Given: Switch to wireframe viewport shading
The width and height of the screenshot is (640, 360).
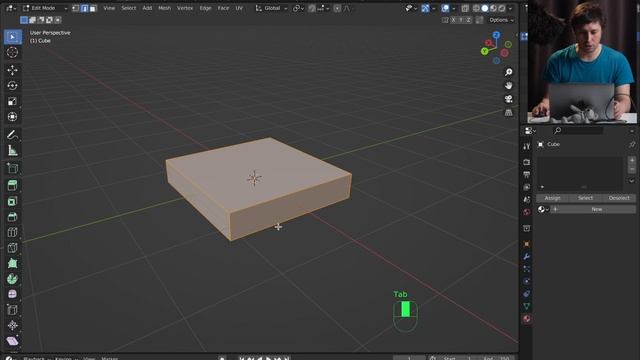Looking at the screenshot, I should 476,8.
